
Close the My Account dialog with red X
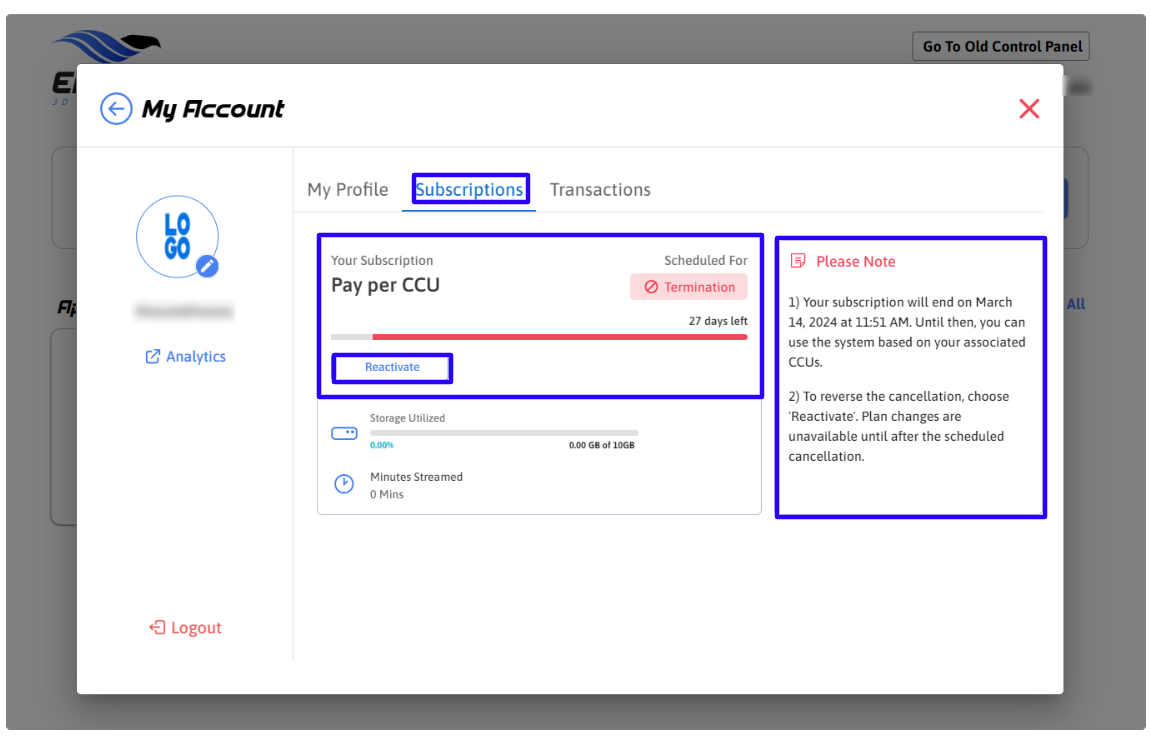click(1029, 109)
